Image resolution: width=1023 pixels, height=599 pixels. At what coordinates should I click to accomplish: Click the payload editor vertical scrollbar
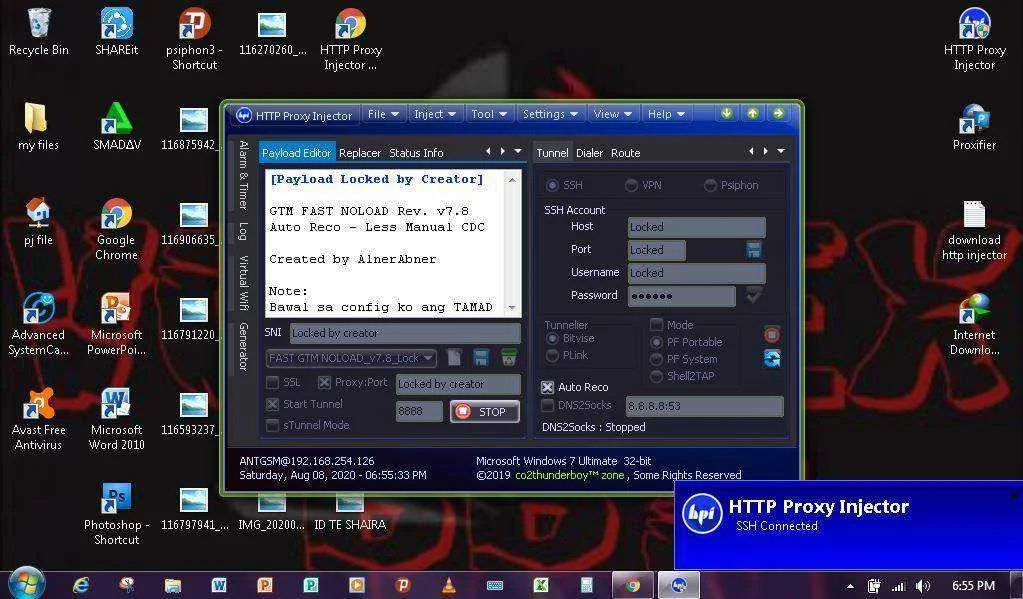tap(512, 243)
